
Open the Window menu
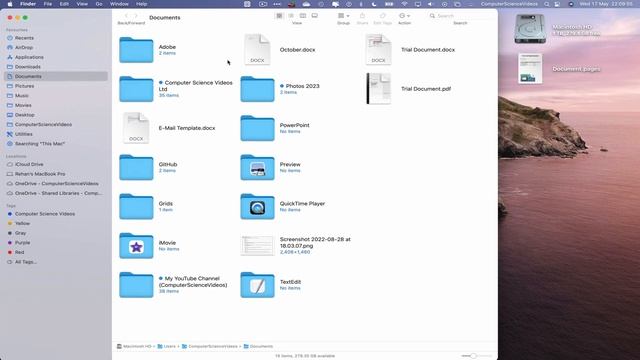[119, 4]
